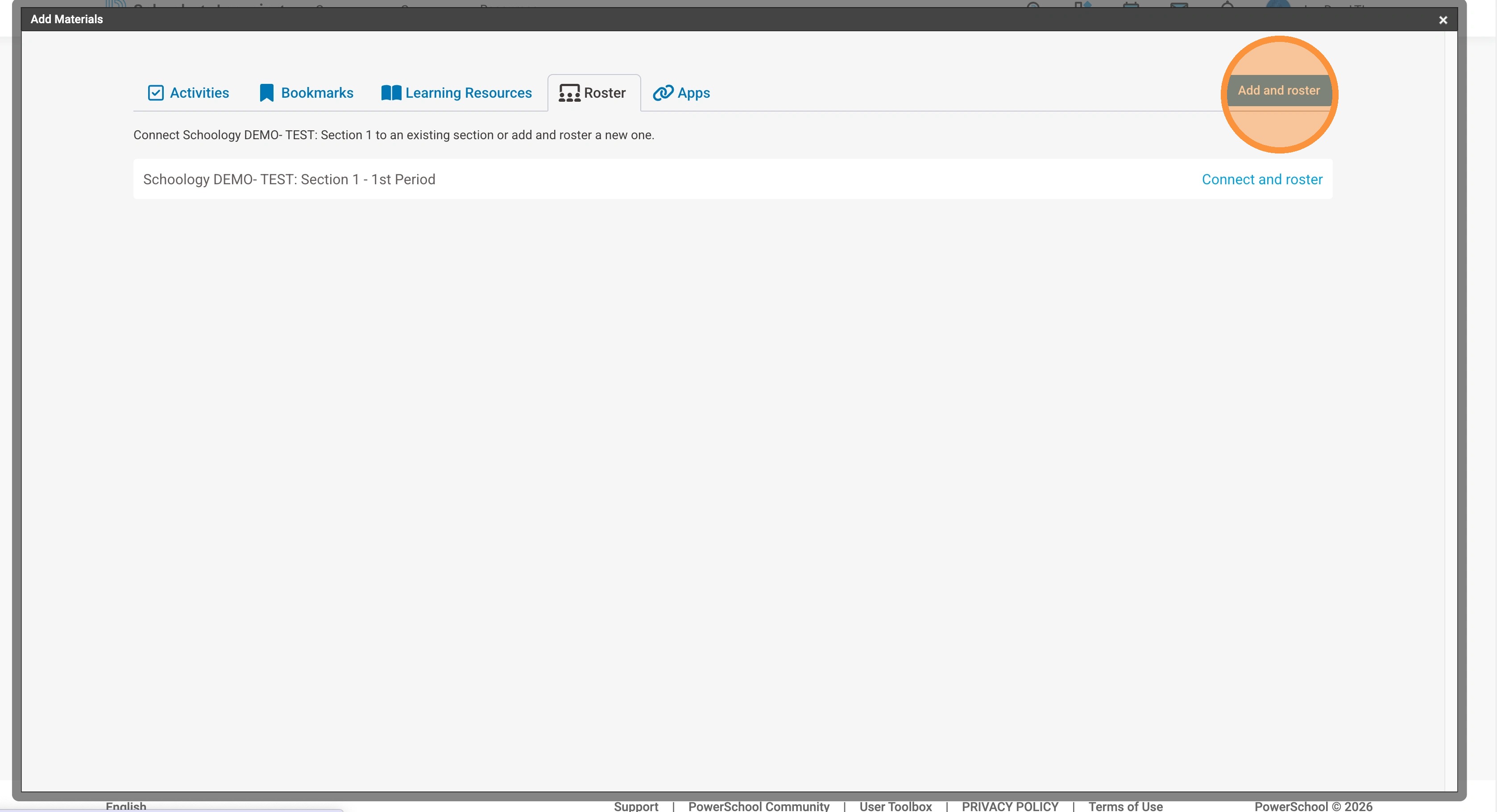
Task: Click the open-book icon beside Learning Resources
Action: (x=391, y=93)
